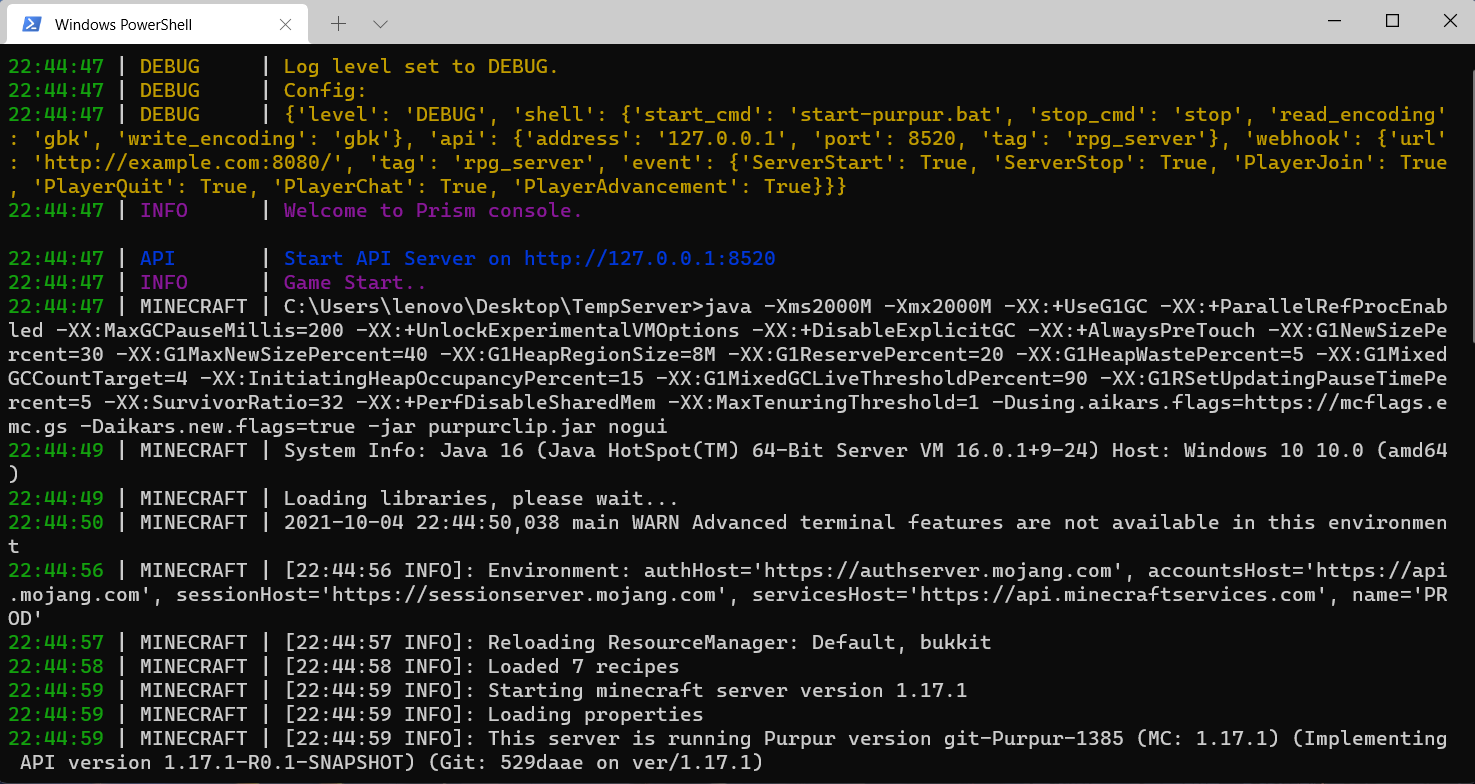Click the 'Welcome to Prism console' message
Image resolution: width=1475 pixels, height=784 pixels.
point(432,210)
